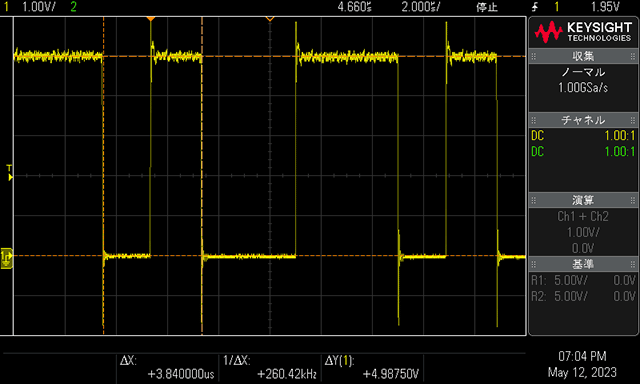Expand the 収集 acquisition panel header
Screen dimensions: 640x384
(x=583, y=56)
